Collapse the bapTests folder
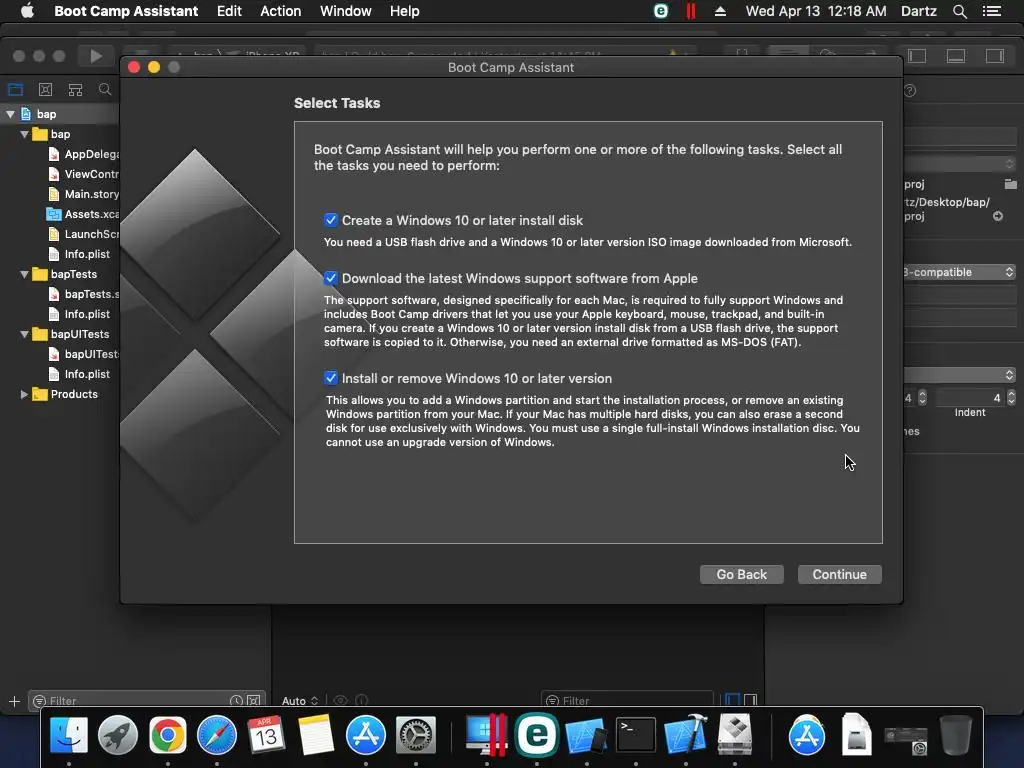Viewport: 1024px width, 768px height. point(24,274)
